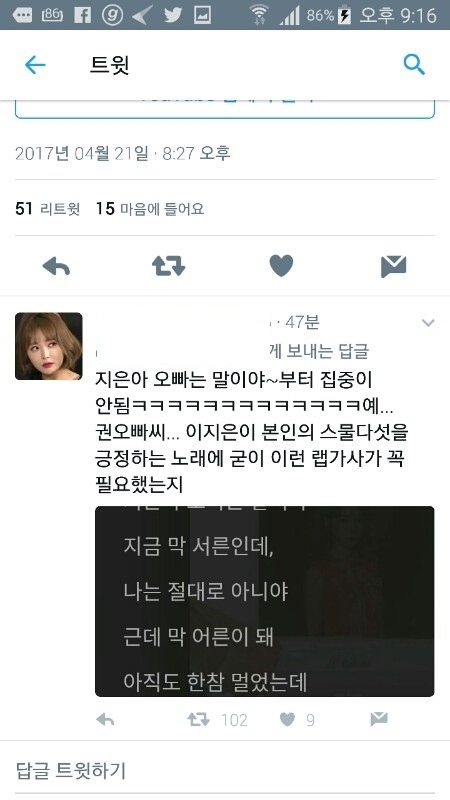Tap the Twitter bird notification icon
Image resolution: width=450 pixels, height=800 pixels.
tap(172, 15)
